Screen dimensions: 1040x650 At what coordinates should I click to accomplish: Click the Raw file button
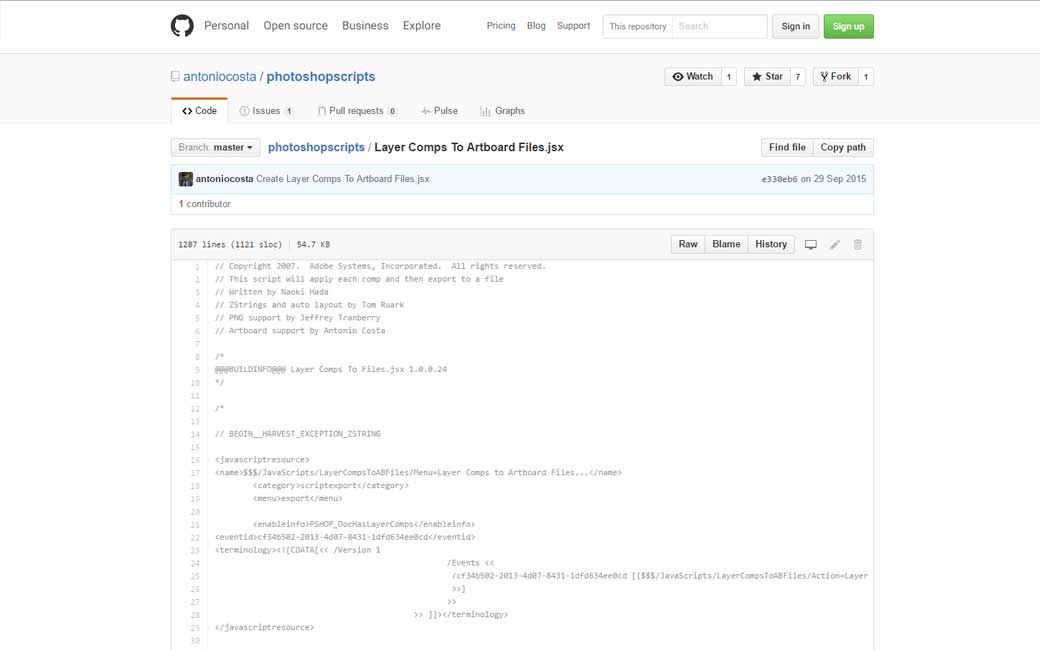click(x=688, y=244)
